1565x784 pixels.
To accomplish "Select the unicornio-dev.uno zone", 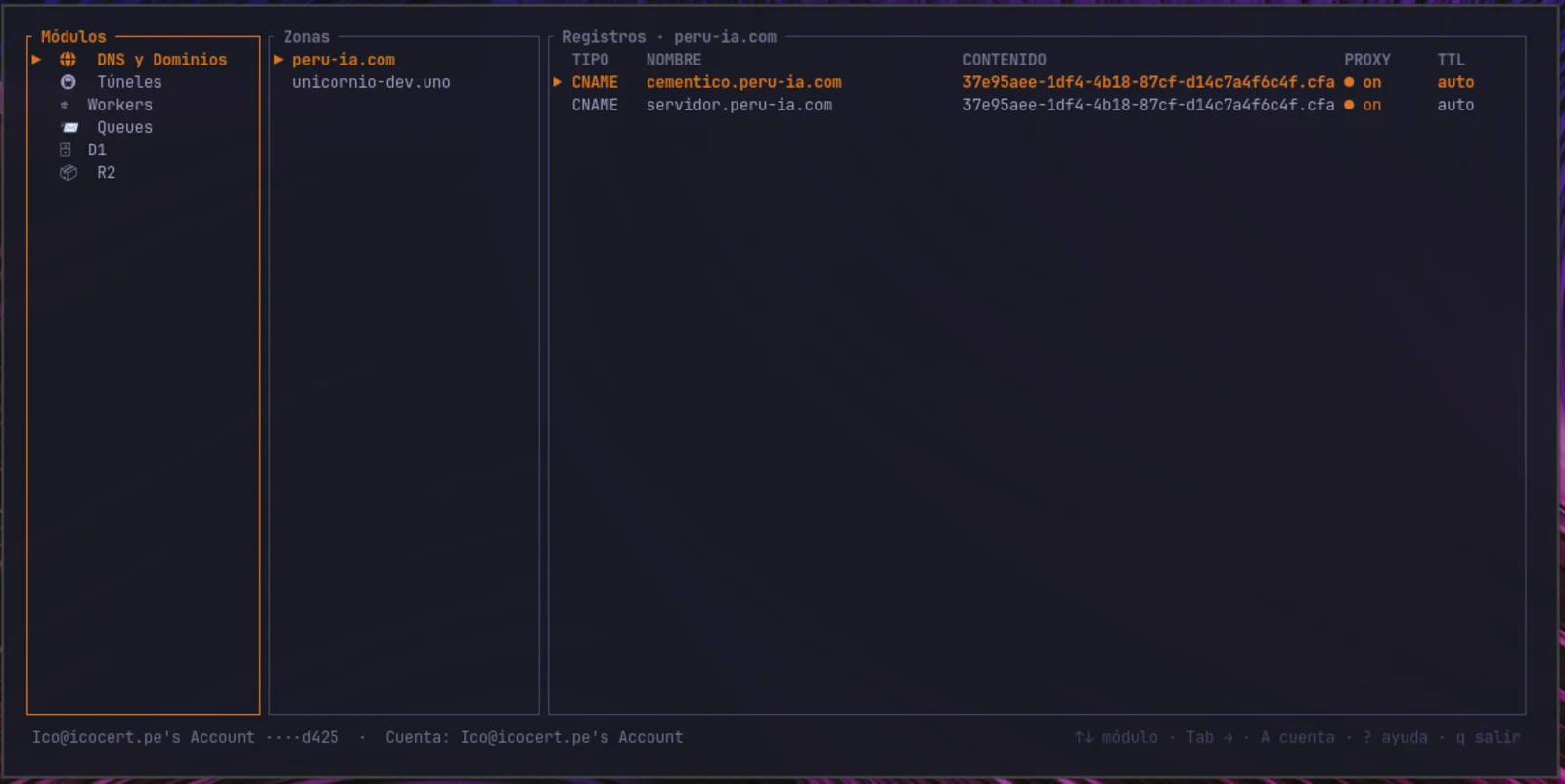I will (x=372, y=82).
